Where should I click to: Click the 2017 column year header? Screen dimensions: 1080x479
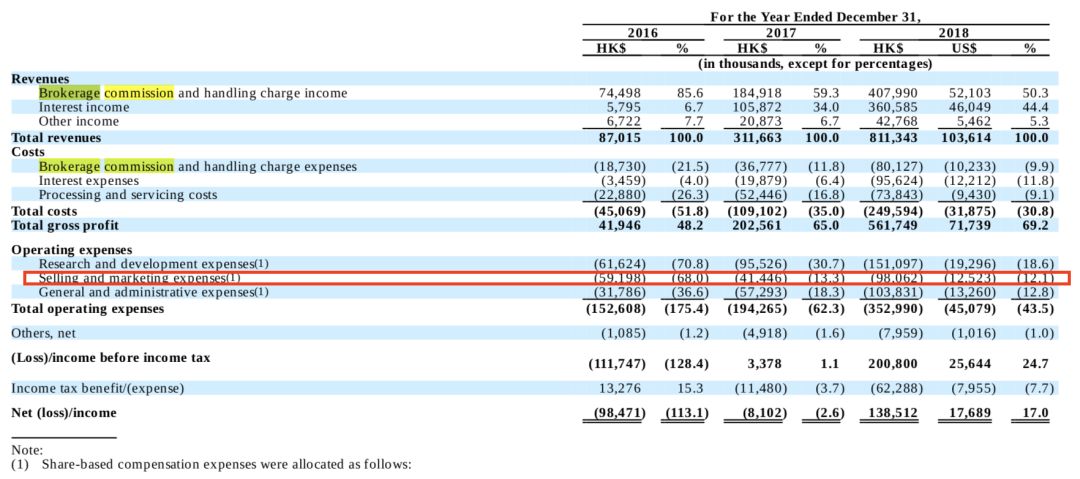click(781, 33)
